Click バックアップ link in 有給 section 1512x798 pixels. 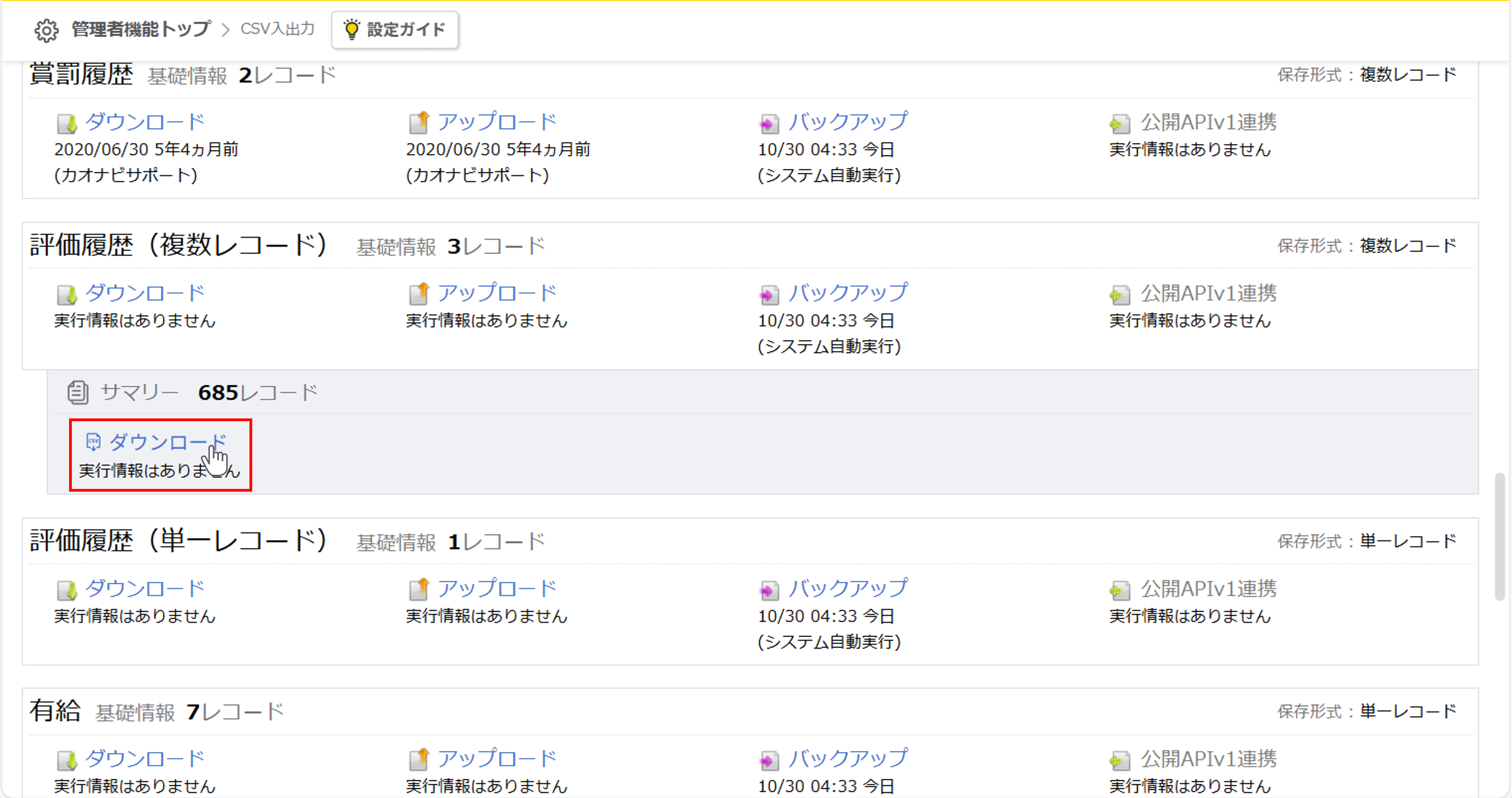pos(847,759)
